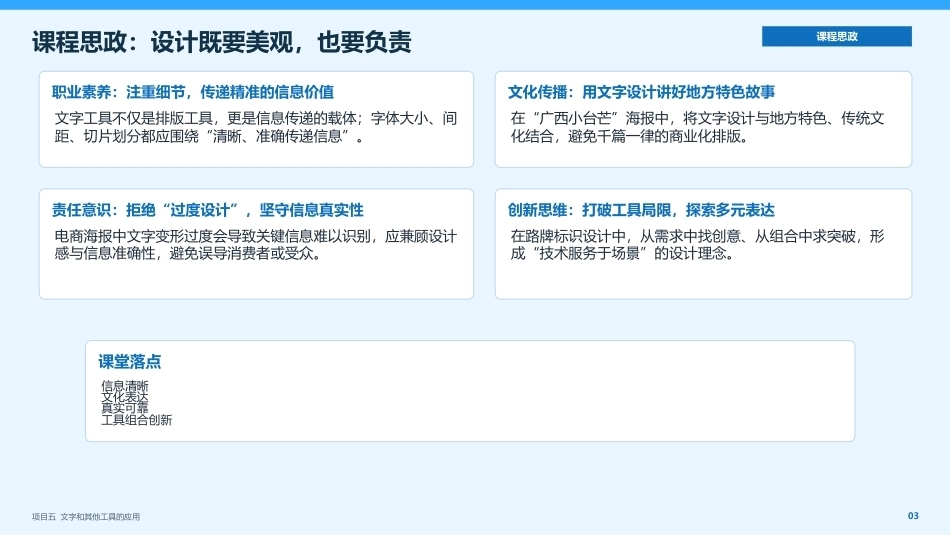Click paragraph starting 电商海报中文字变形过度
This screenshot has height=535, width=950.
tap(256, 244)
